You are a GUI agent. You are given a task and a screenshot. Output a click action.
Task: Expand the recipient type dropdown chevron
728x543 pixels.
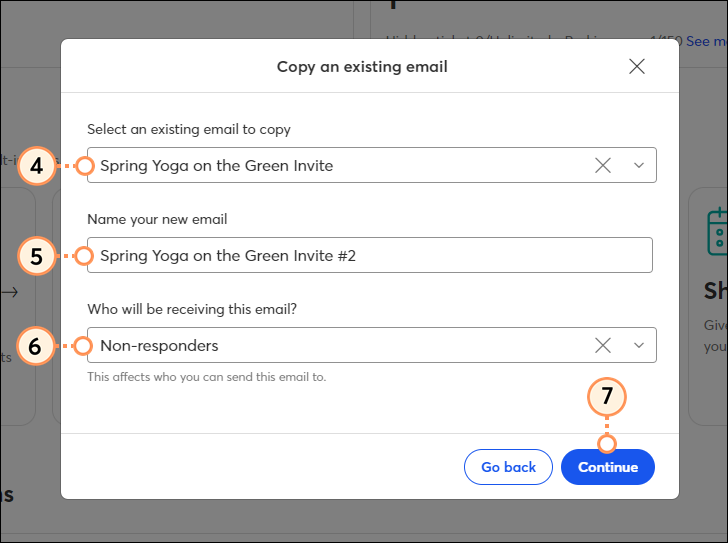point(639,345)
